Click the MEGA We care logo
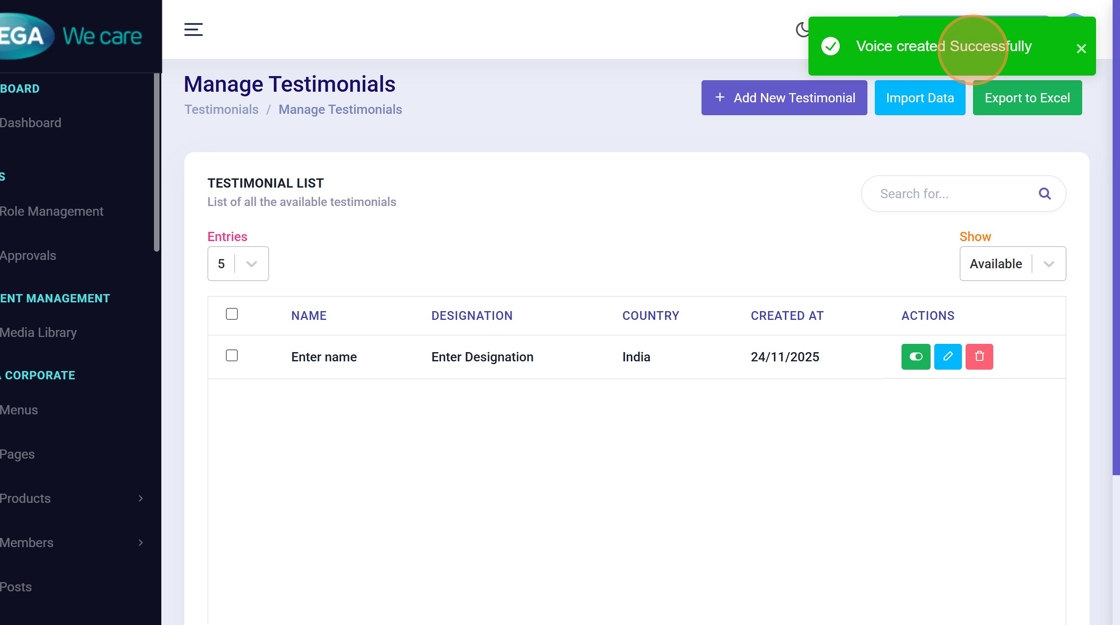1120x625 pixels. click(x=70, y=36)
